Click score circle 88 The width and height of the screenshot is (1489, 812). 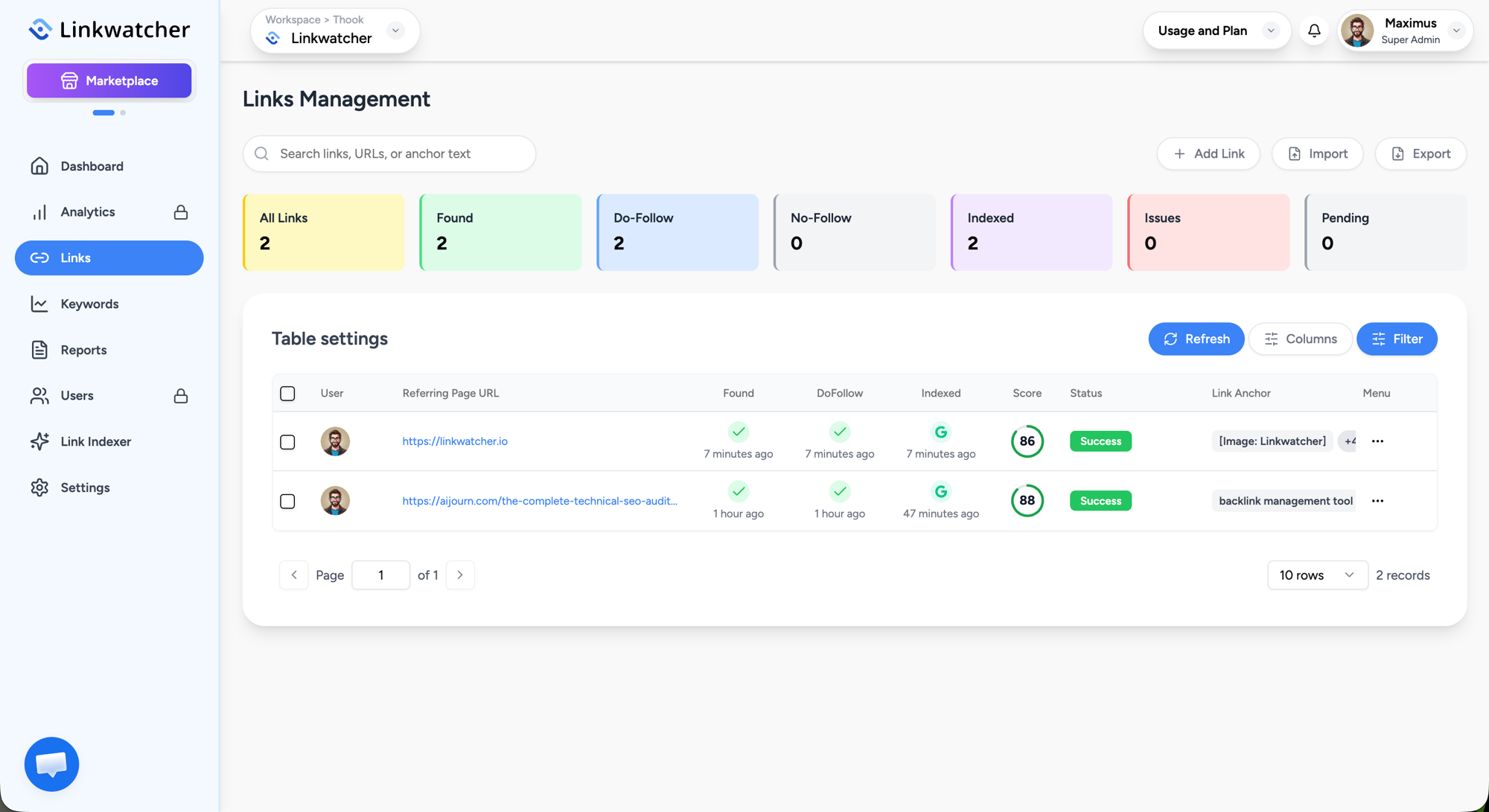pos(1027,501)
